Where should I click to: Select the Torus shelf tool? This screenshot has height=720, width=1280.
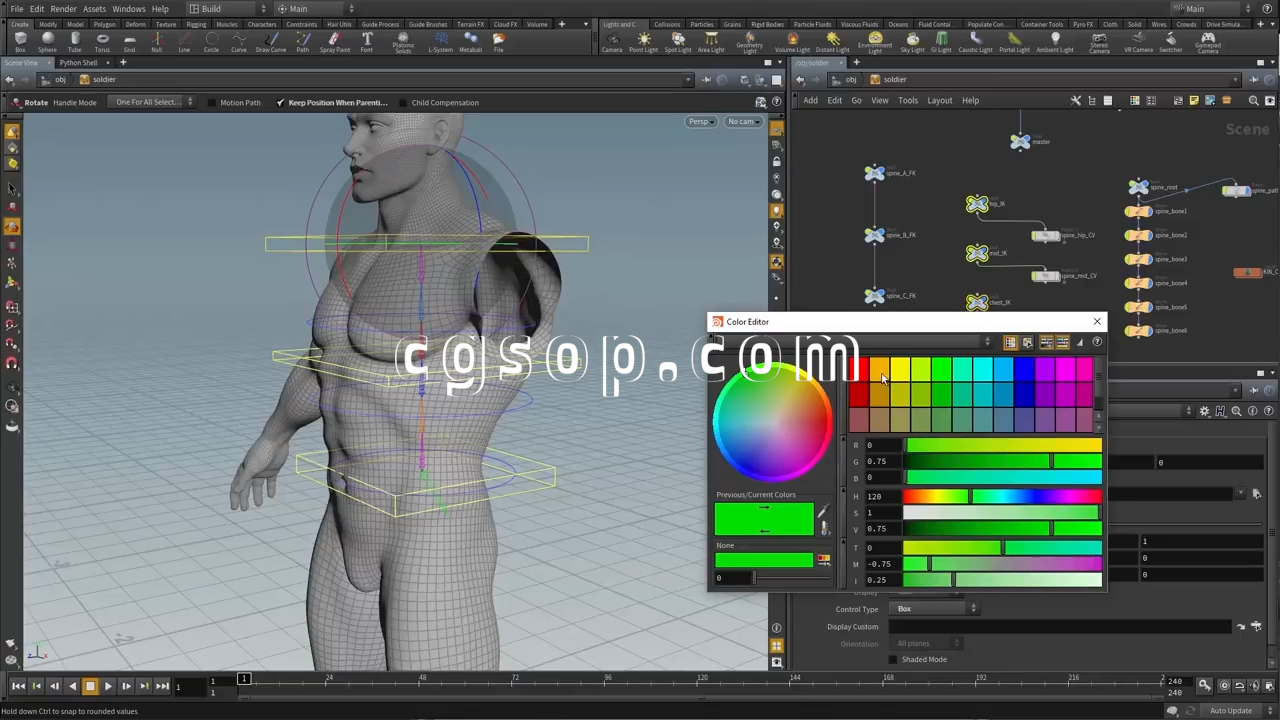[x=102, y=42]
